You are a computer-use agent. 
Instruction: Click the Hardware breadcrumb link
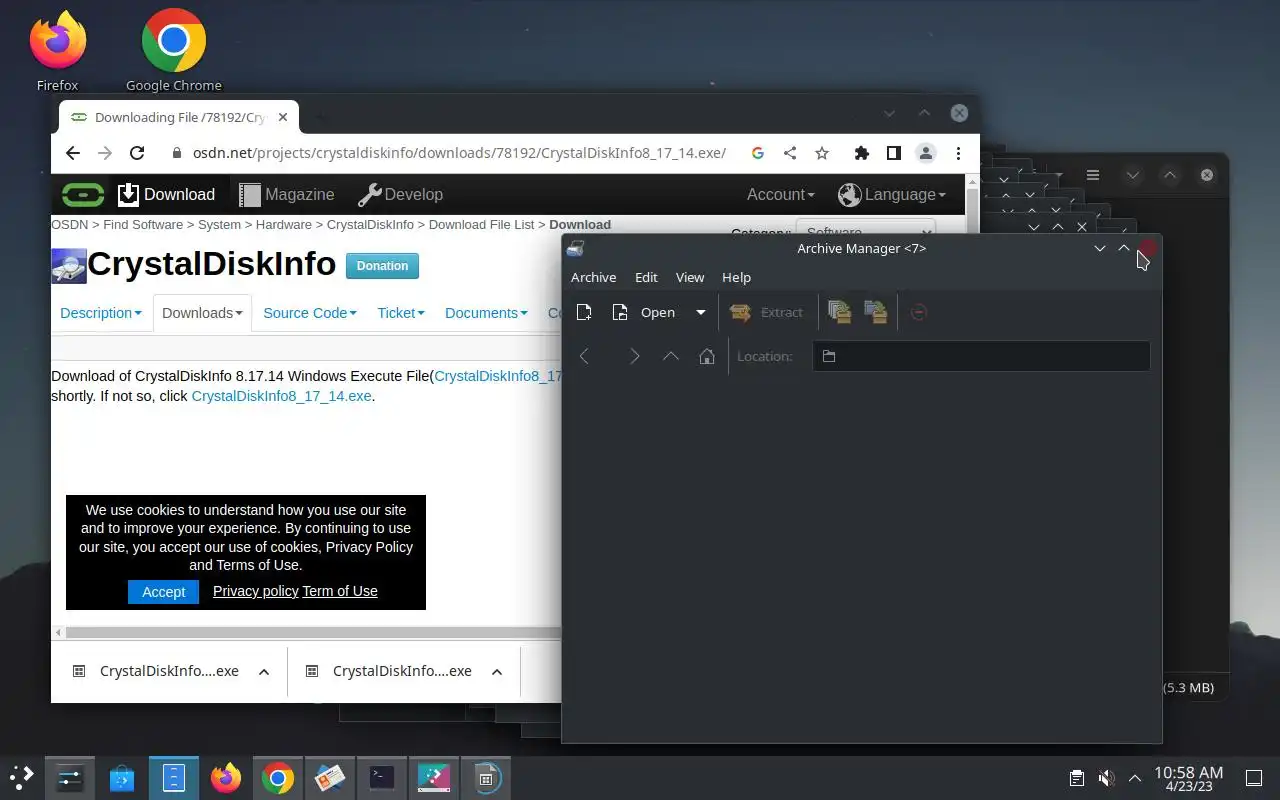(x=283, y=225)
